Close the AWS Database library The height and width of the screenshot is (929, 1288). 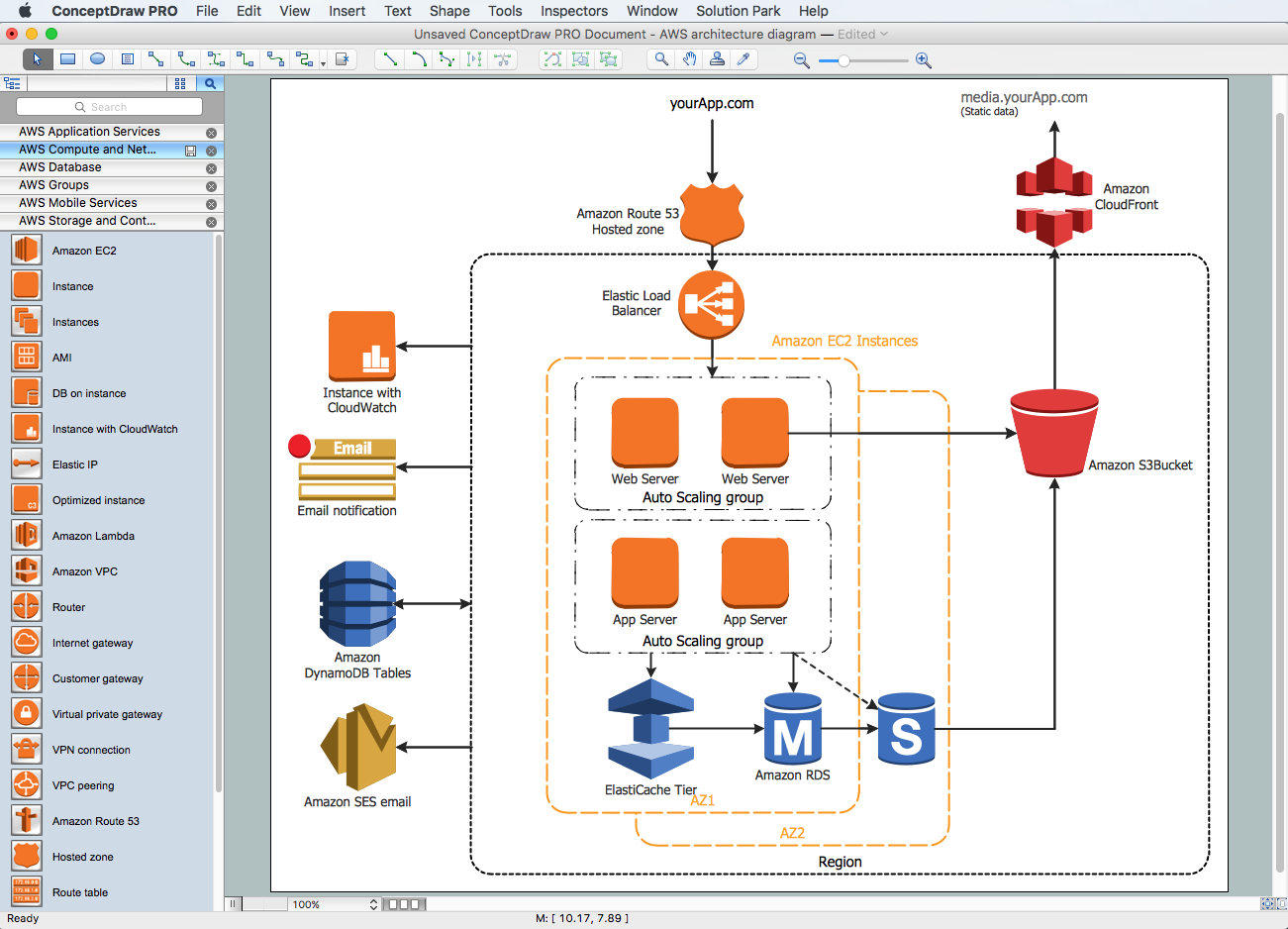(210, 167)
